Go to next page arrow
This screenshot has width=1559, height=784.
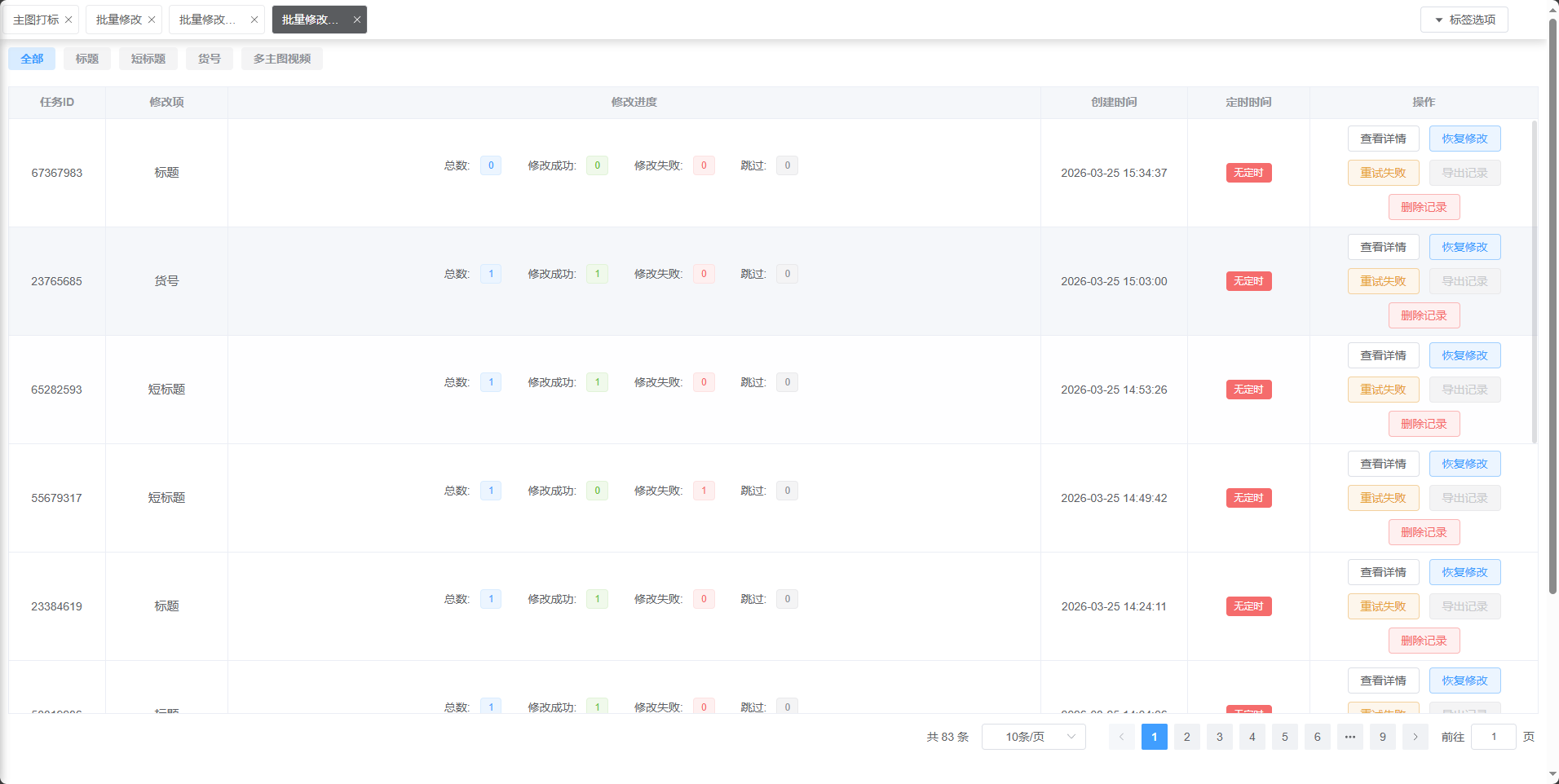1415,737
